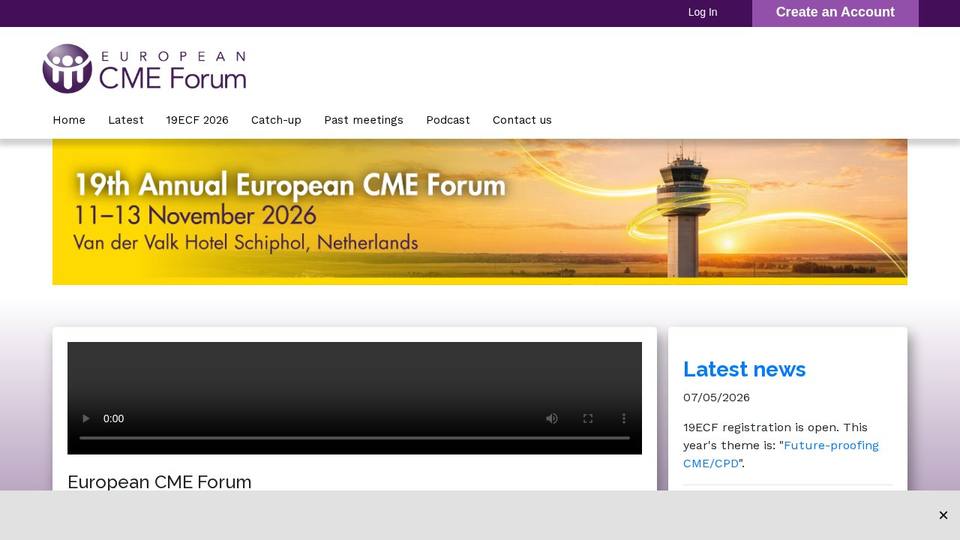This screenshot has height=540, width=960.
Task: Click the European CME Forum logo
Action: 144,69
